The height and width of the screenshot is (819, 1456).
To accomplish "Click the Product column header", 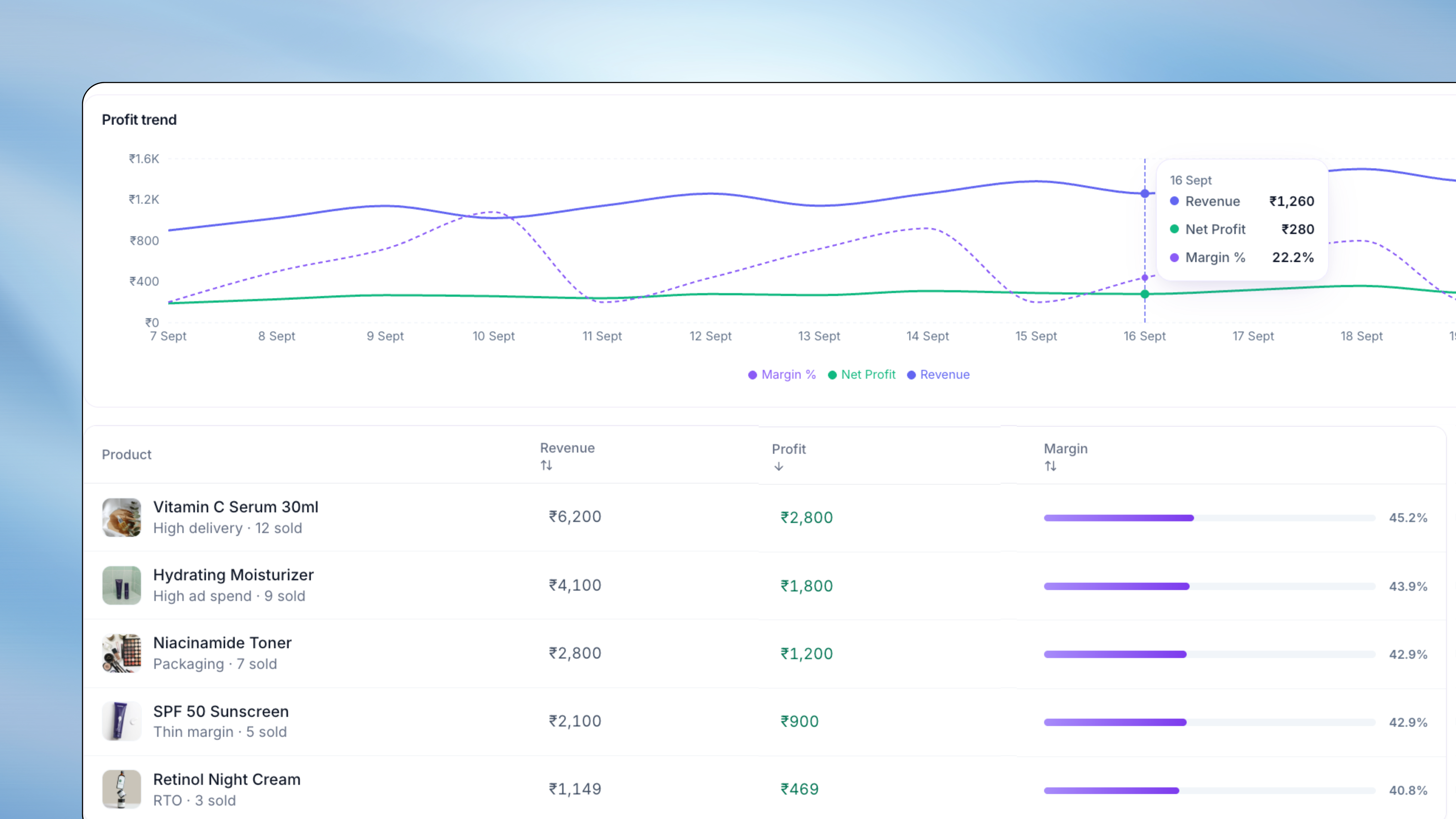I will [127, 455].
